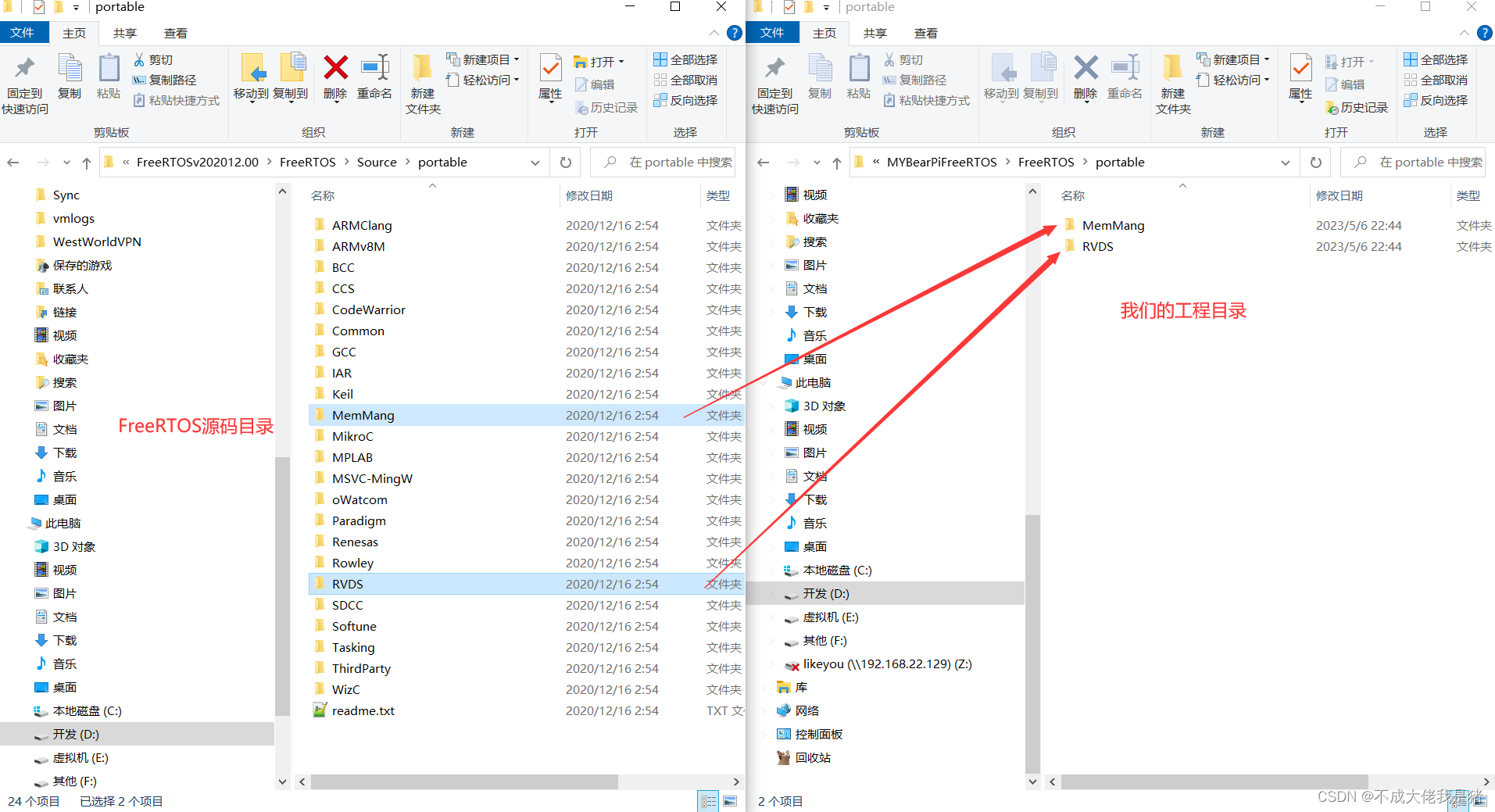Open the Open (打开) dropdown in left window
The image size is (1495, 812).
pyautogui.click(x=599, y=61)
